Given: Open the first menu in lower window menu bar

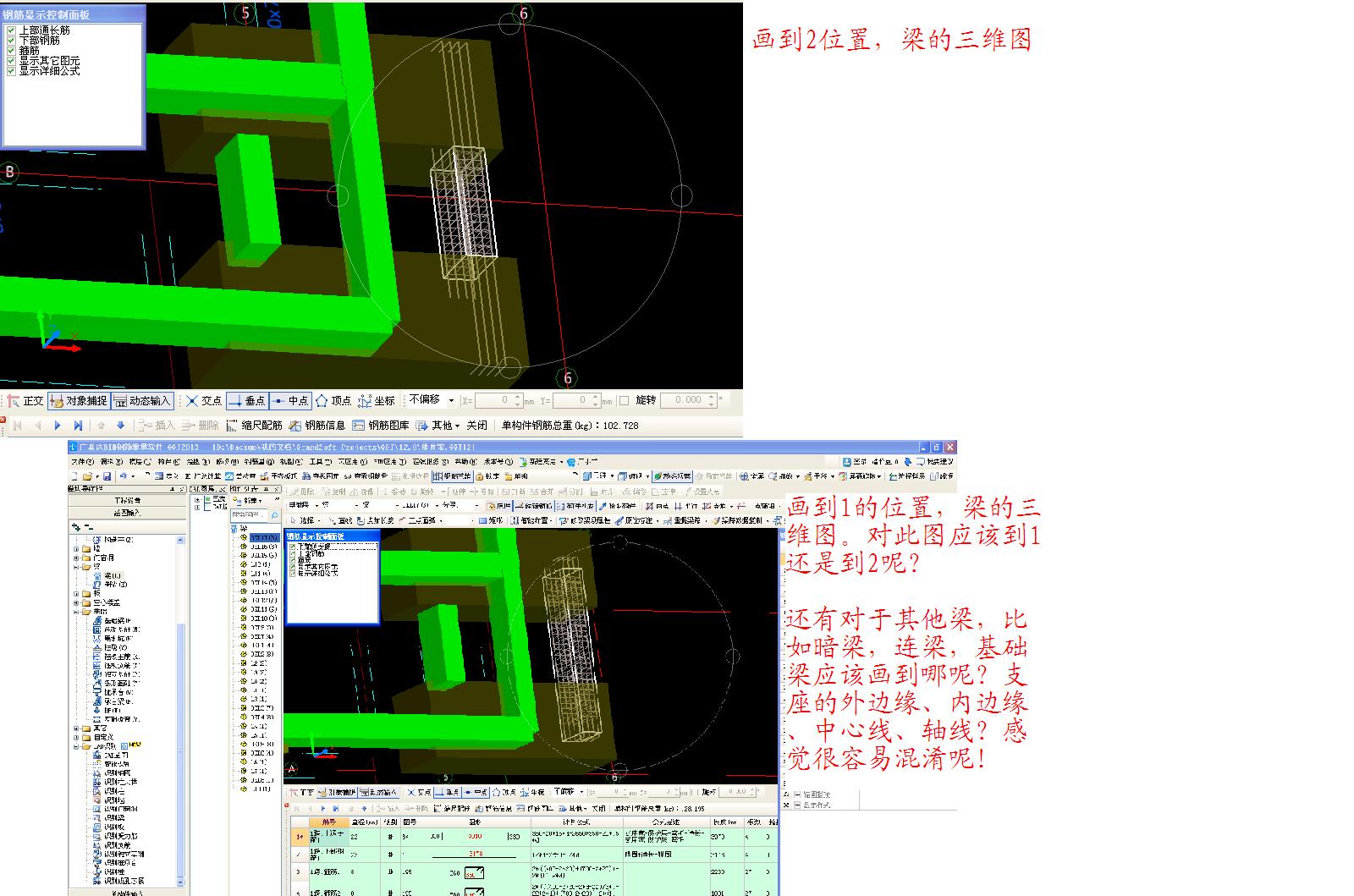Looking at the screenshot, I should click(x=82, y=462).
